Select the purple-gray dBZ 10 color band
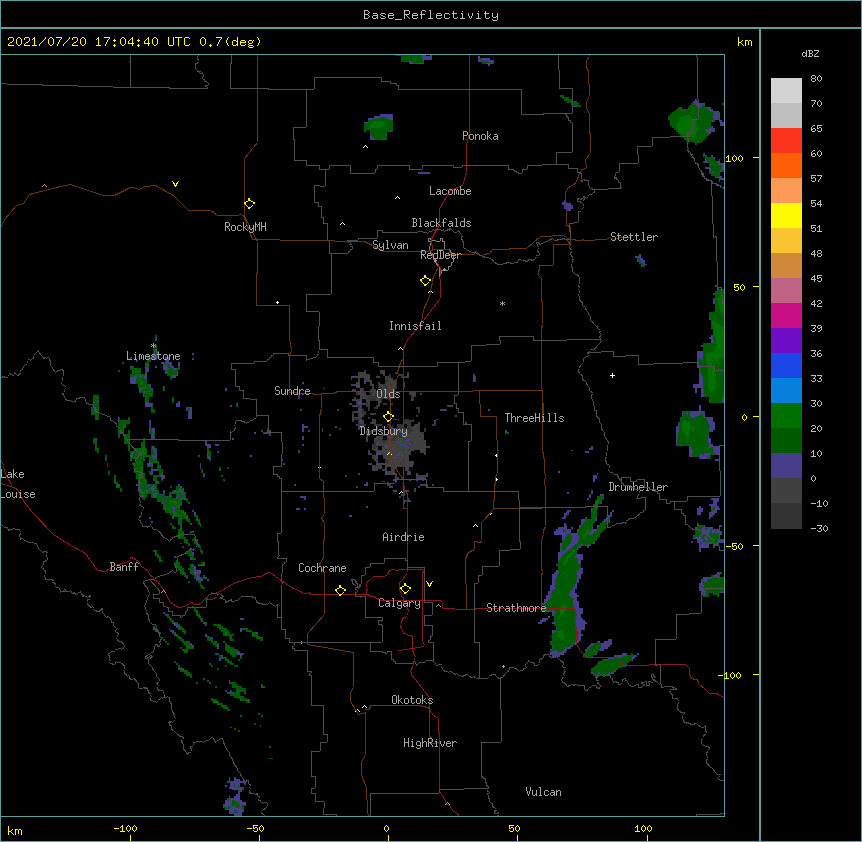This screenshot has width=862, height=842. point(786,466)
